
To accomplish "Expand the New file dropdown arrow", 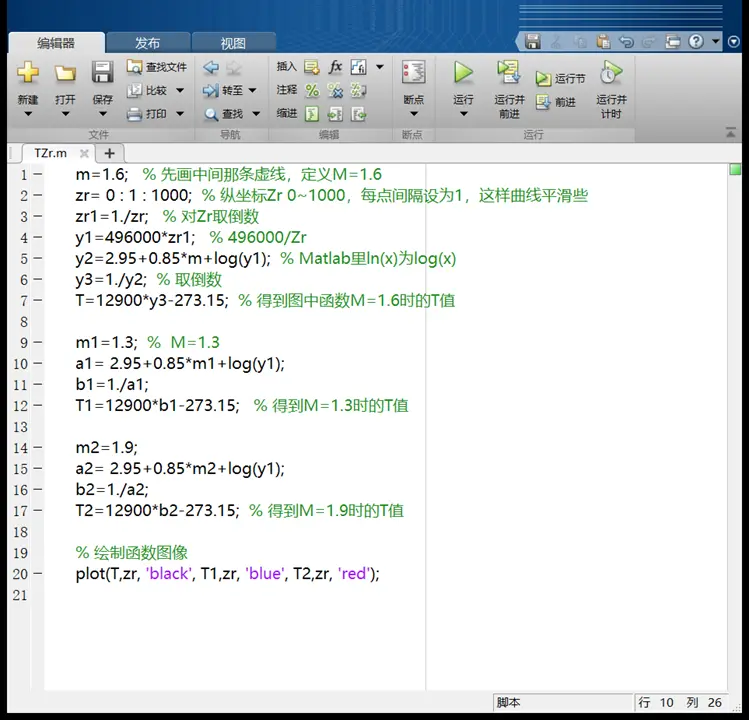I will point(28,114).
